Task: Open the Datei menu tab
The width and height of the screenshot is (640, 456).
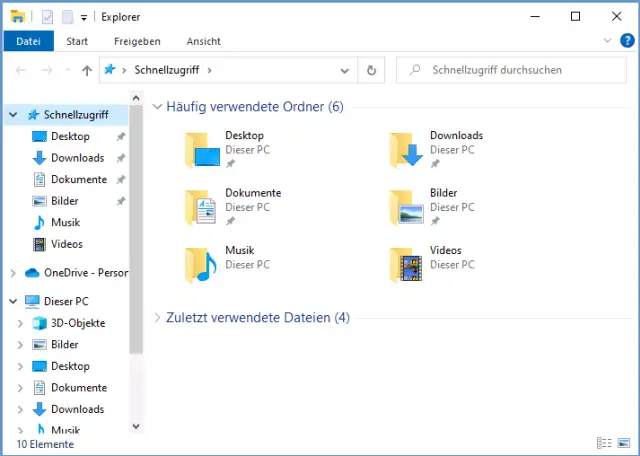Action: (x=28, y=41)
